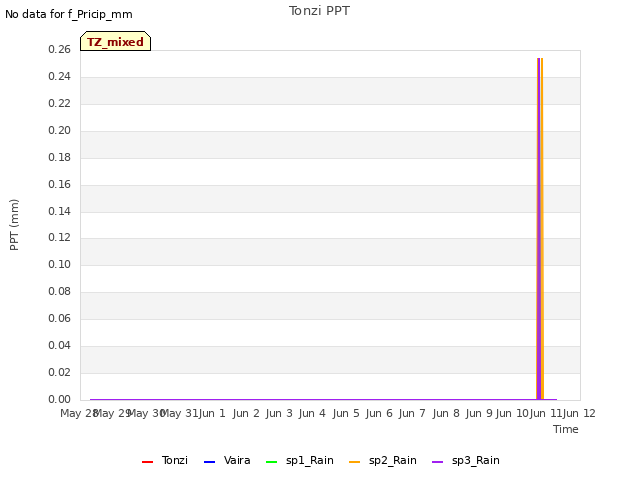Image resolution: width=640 pixels, height=480 pixels.
Task: Toggle the sp3_Rain series in the legend
Action: point(466,460)
